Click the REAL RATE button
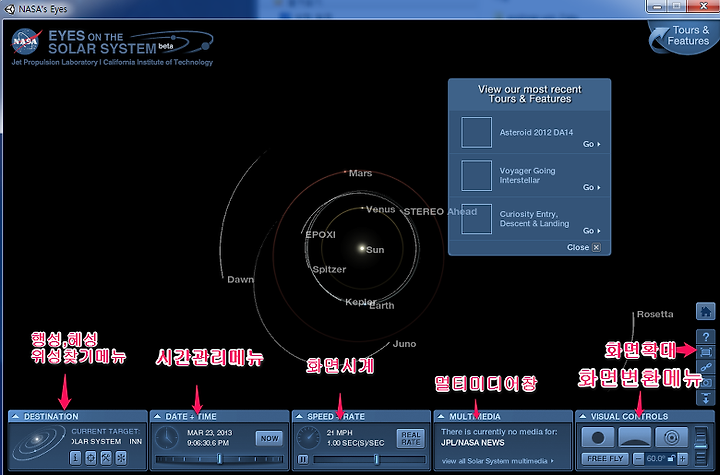The height and width of the screenshot is (475, 720). [x=411, y=438]
